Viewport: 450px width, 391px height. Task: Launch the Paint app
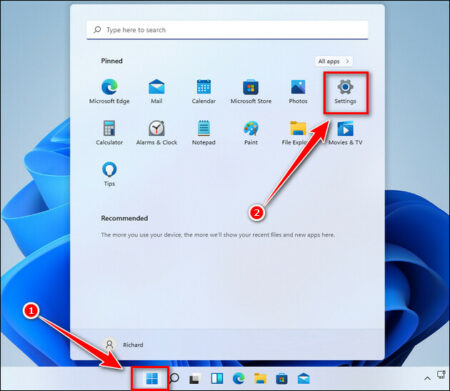[x=251, y=132]
